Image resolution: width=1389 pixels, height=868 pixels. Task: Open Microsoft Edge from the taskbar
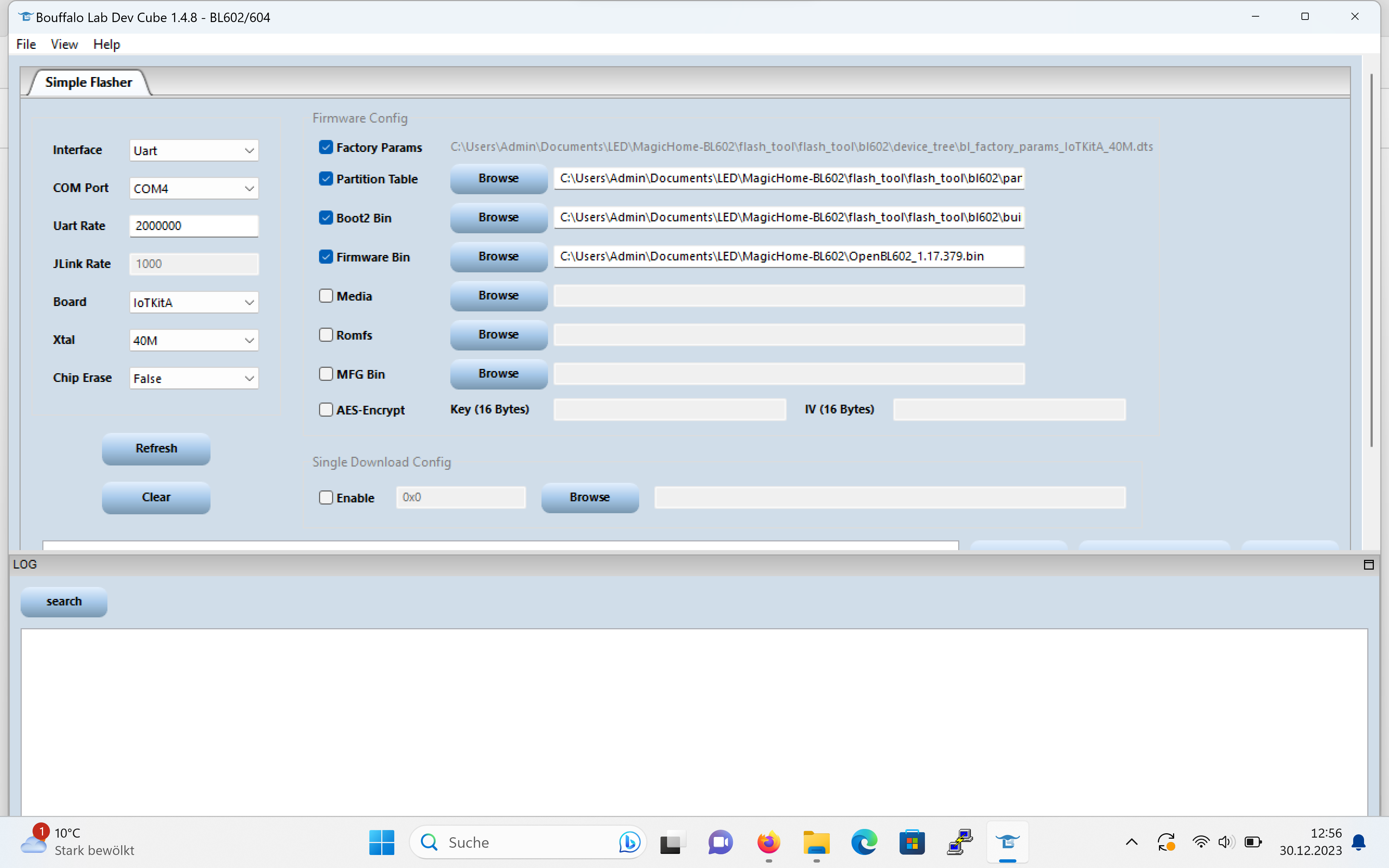(864, 842)
